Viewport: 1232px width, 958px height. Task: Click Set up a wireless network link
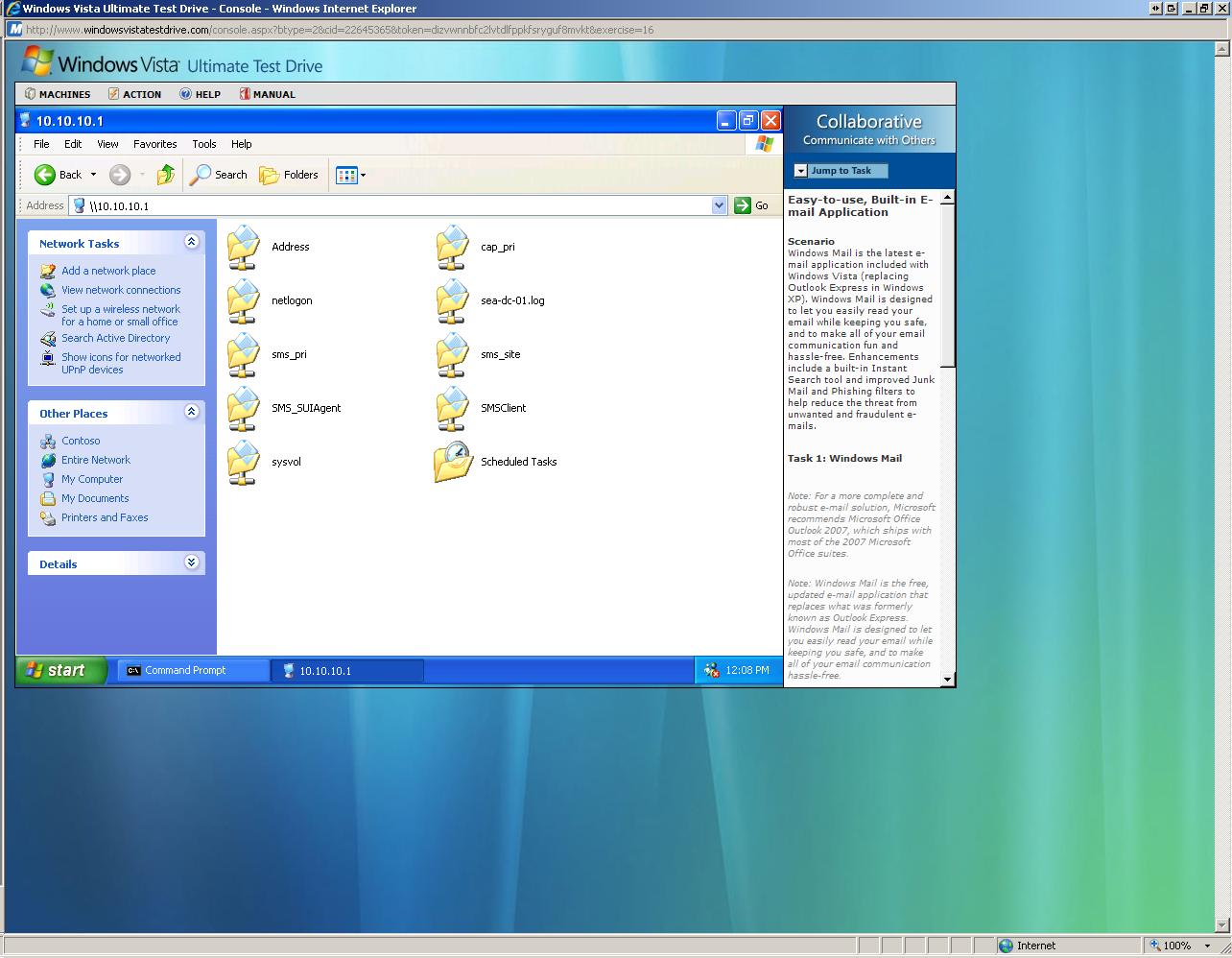[121, 315]
